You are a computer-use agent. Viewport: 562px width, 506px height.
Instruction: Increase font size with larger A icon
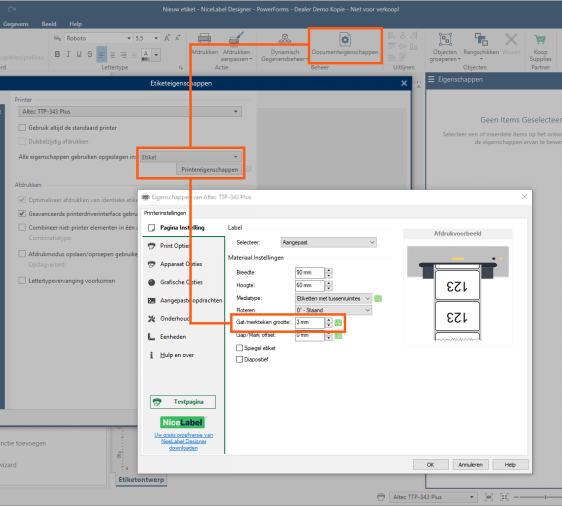(x=167, y=38)
